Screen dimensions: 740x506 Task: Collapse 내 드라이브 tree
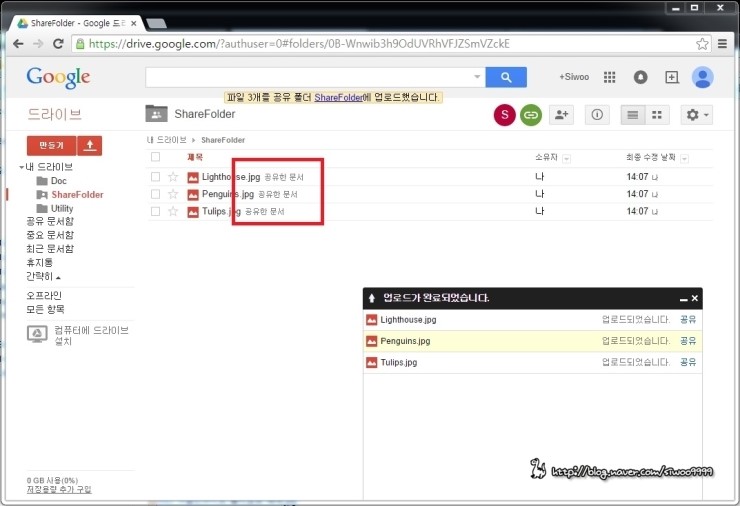click(21, 167)
